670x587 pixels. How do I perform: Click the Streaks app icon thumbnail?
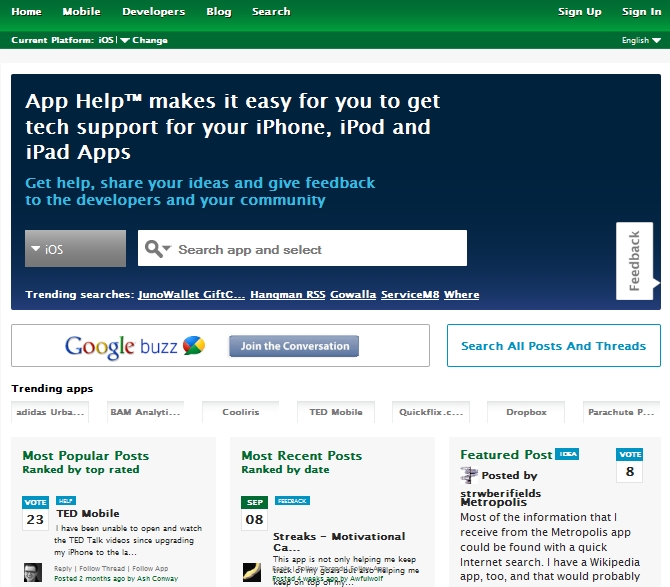[252, 572]
